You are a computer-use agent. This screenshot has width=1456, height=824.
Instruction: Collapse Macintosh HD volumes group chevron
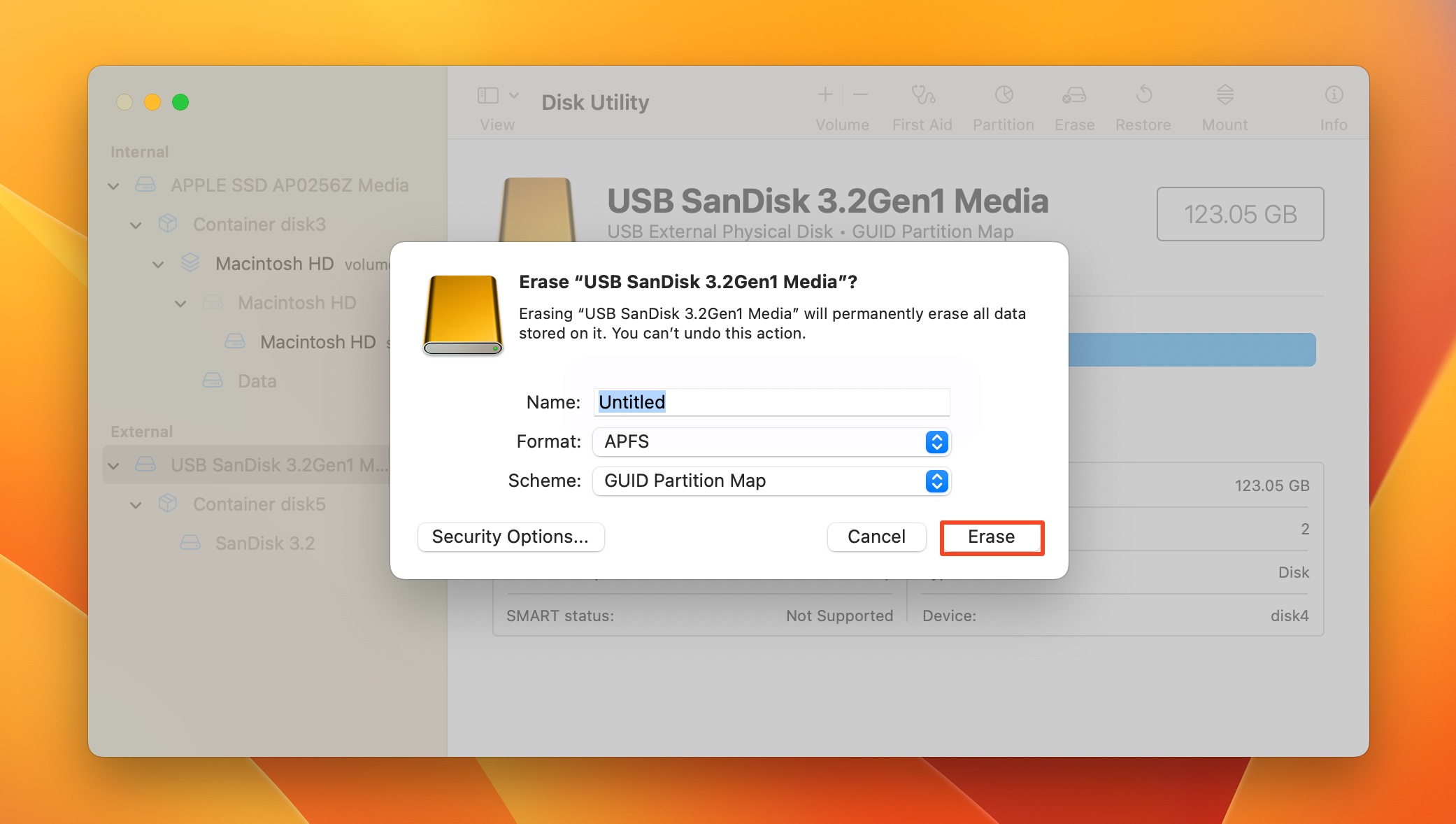click(158, 264)
